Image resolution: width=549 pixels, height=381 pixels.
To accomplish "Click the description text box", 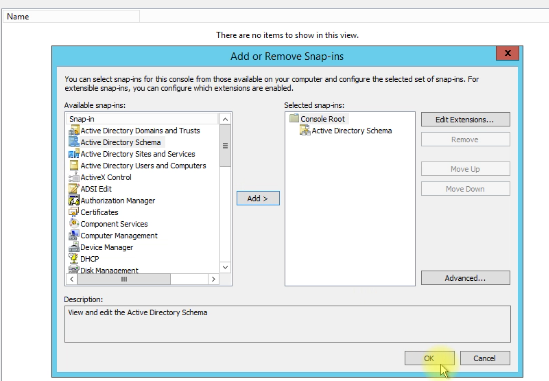I will (x=287, y=324).
